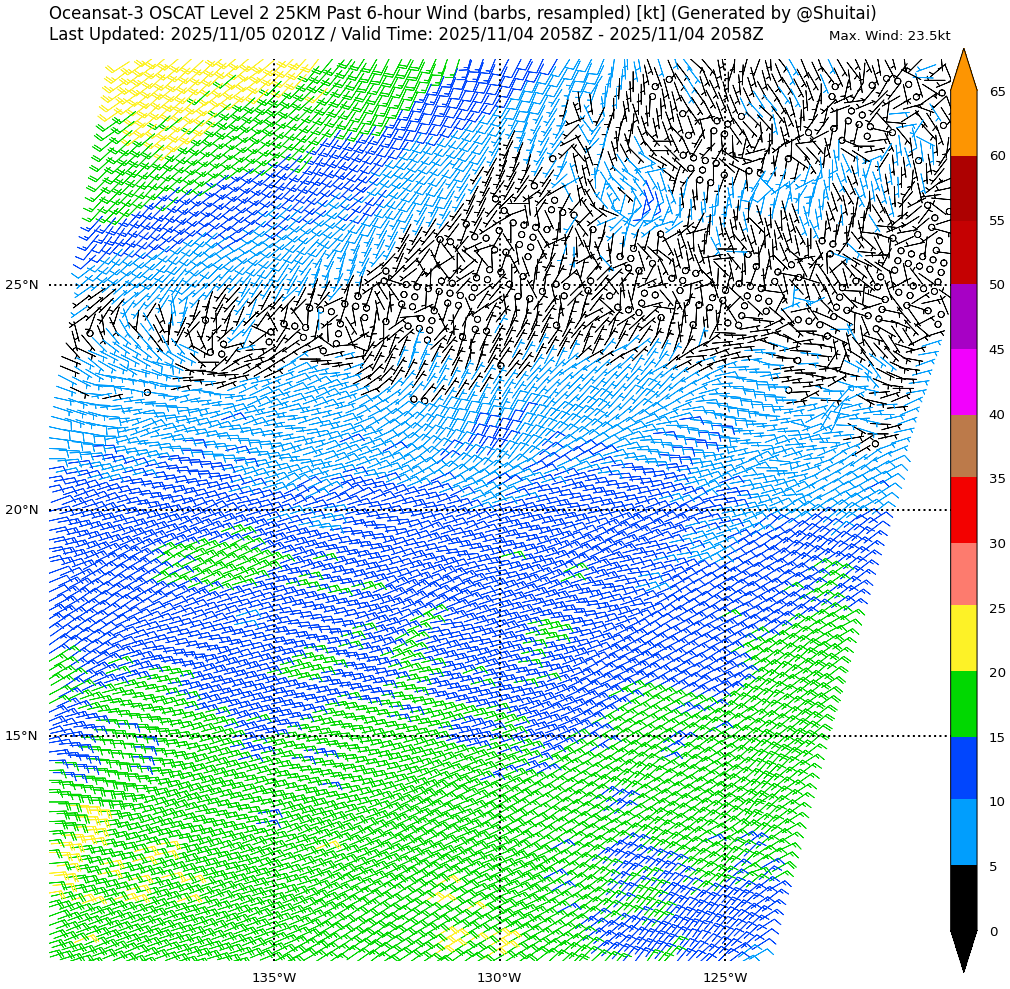Click the magenta 40-45 kt color band
The width and height of the screenshot is (1010, 989).
963,382
